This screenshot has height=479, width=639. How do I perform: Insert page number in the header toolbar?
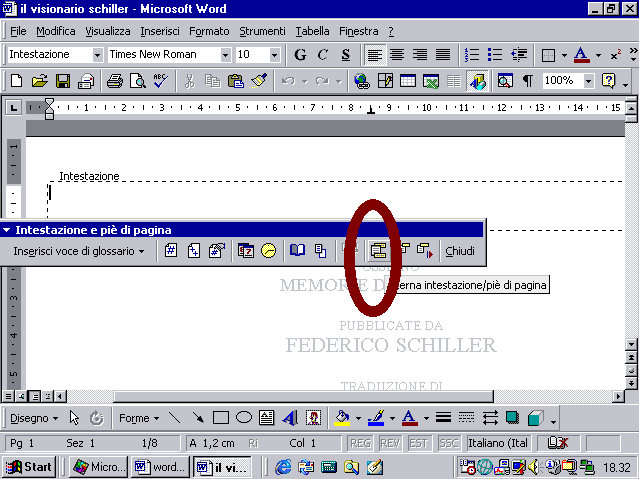coord(171,250)
